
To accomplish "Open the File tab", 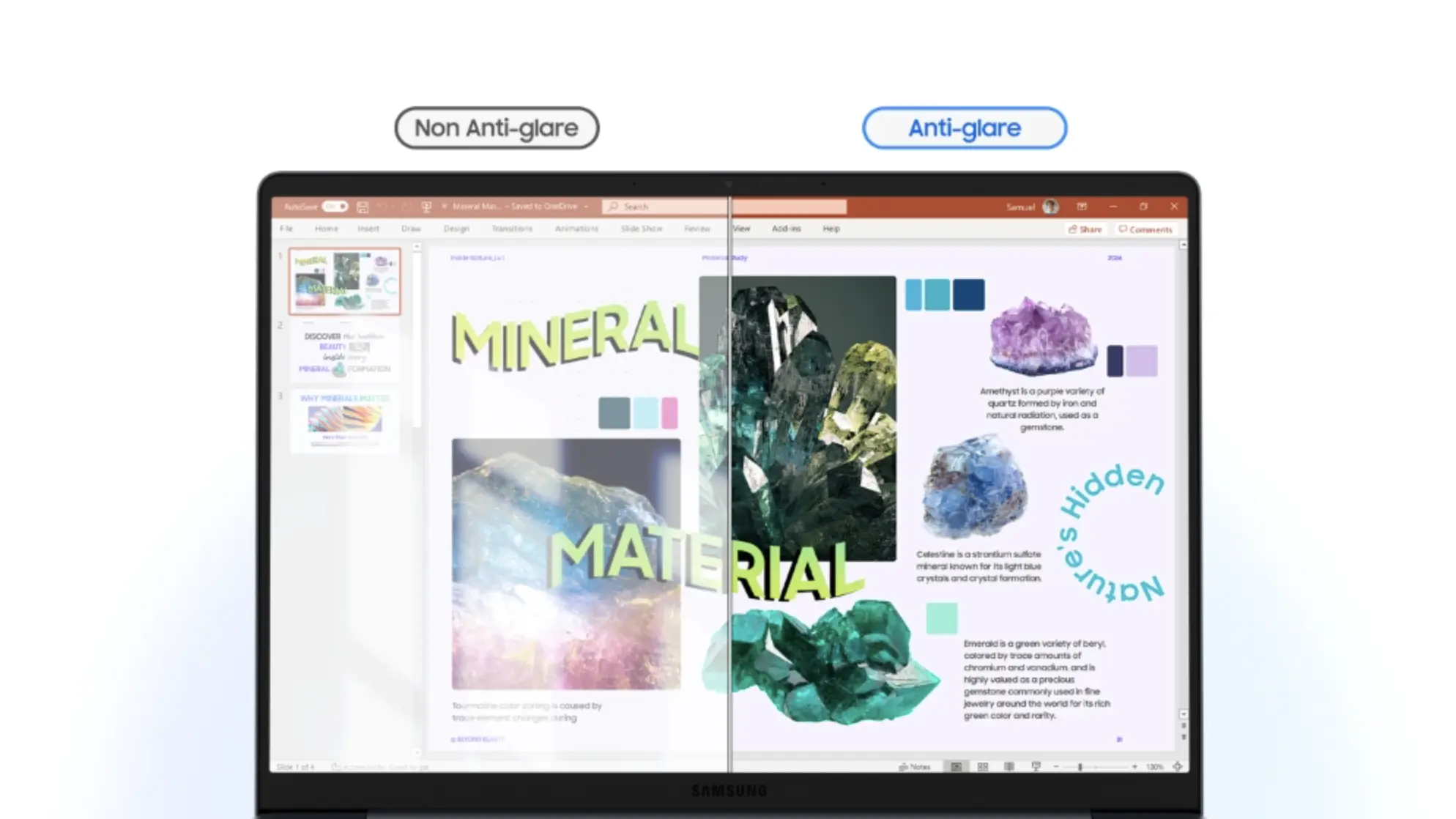I will [x=286, y=229].
